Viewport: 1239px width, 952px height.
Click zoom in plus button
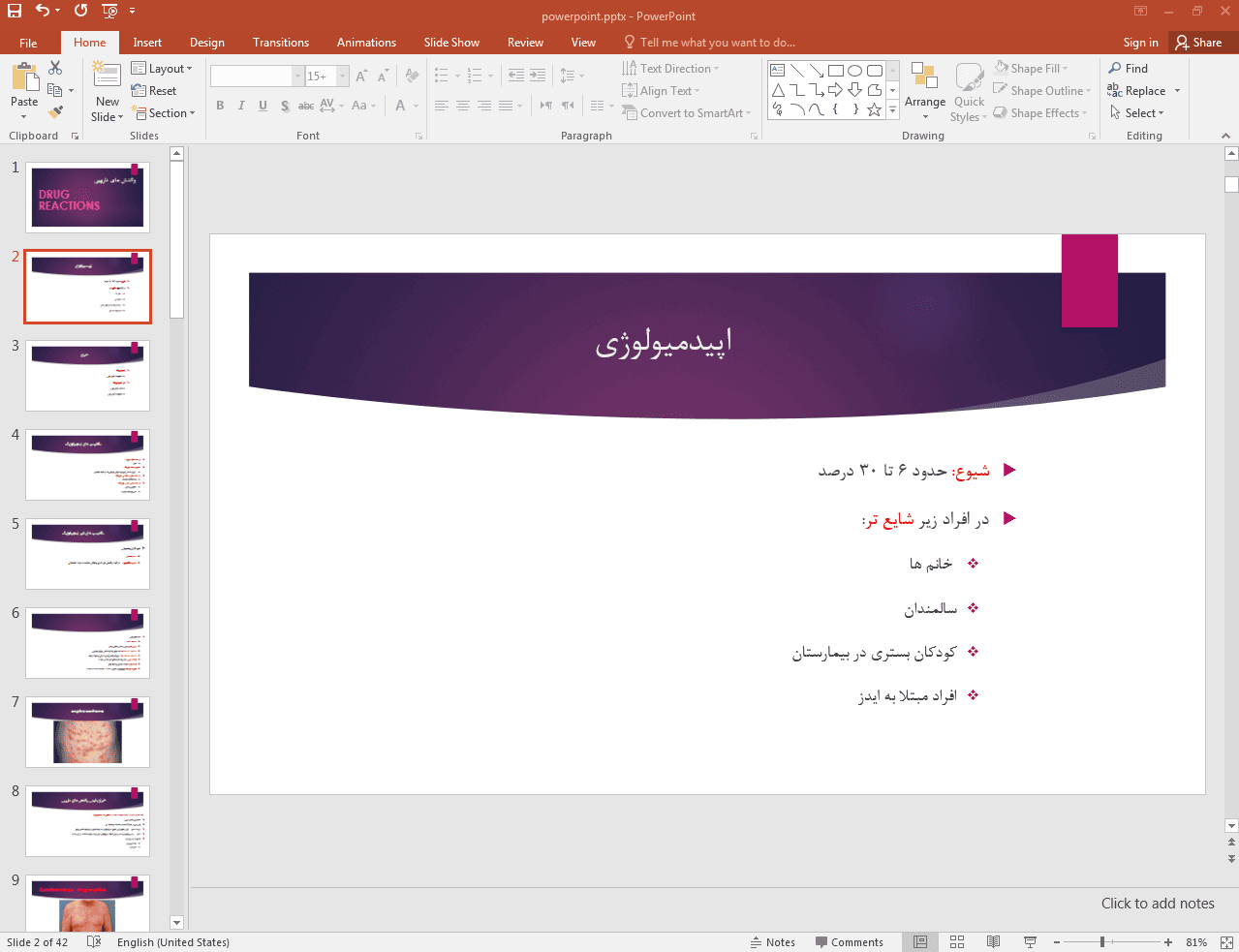tap(1168, 942)
